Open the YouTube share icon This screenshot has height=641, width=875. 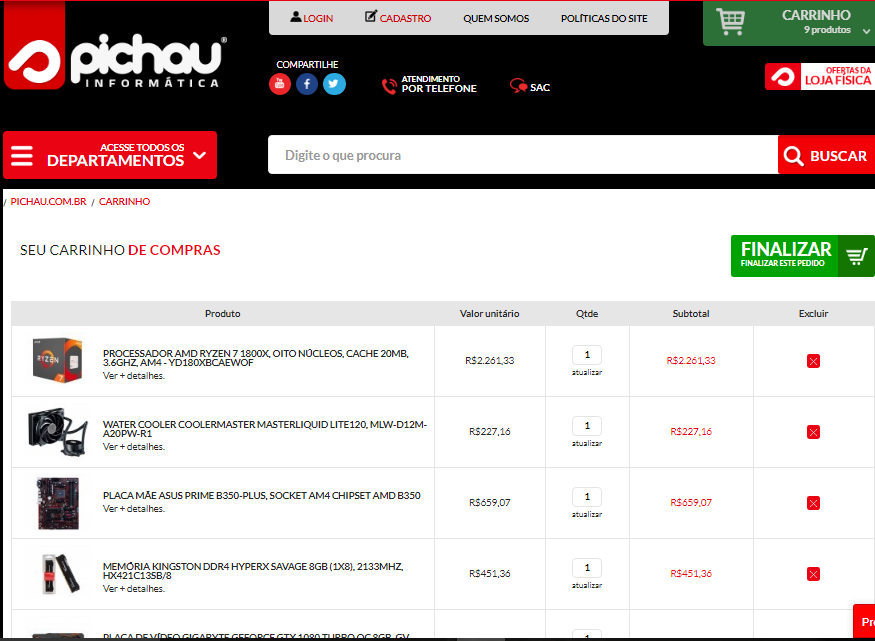(280, 84)
